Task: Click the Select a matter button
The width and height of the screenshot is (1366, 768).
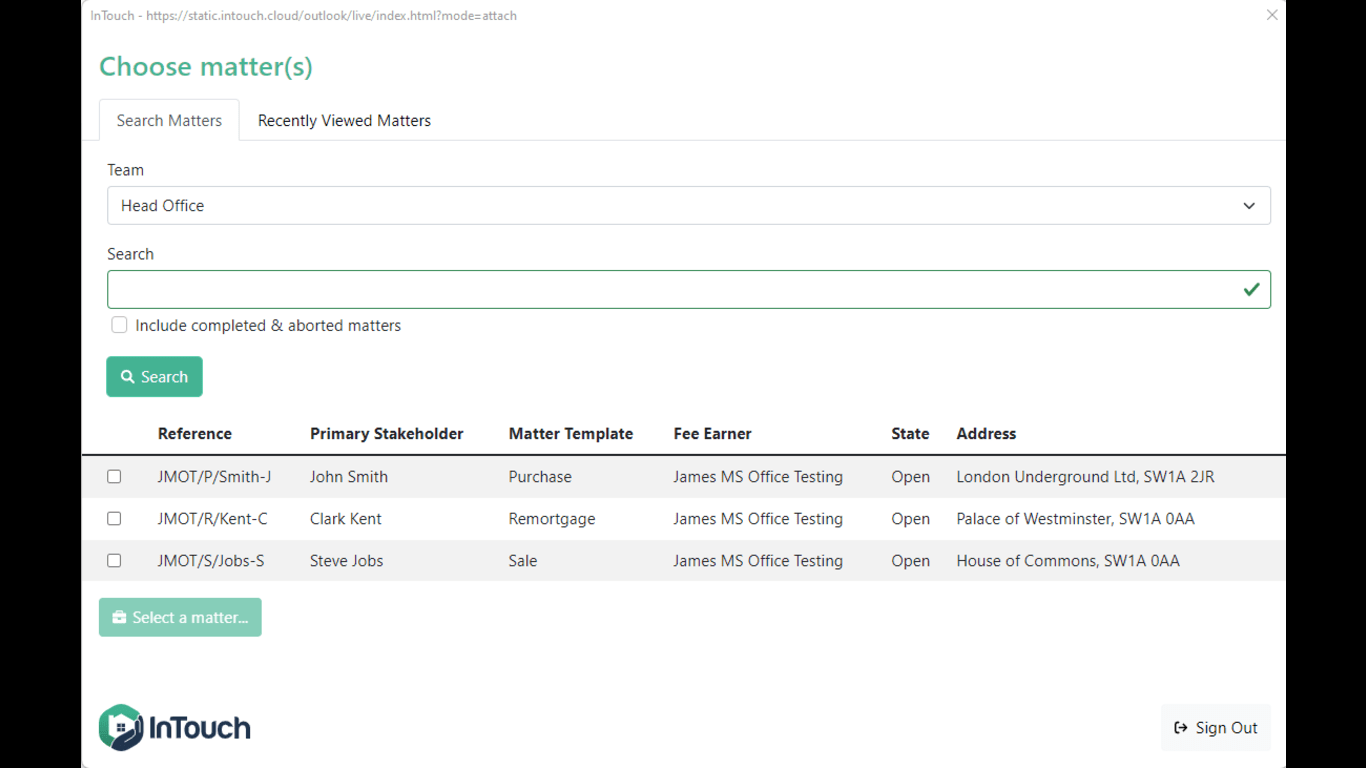Action: tap(180, 618)
